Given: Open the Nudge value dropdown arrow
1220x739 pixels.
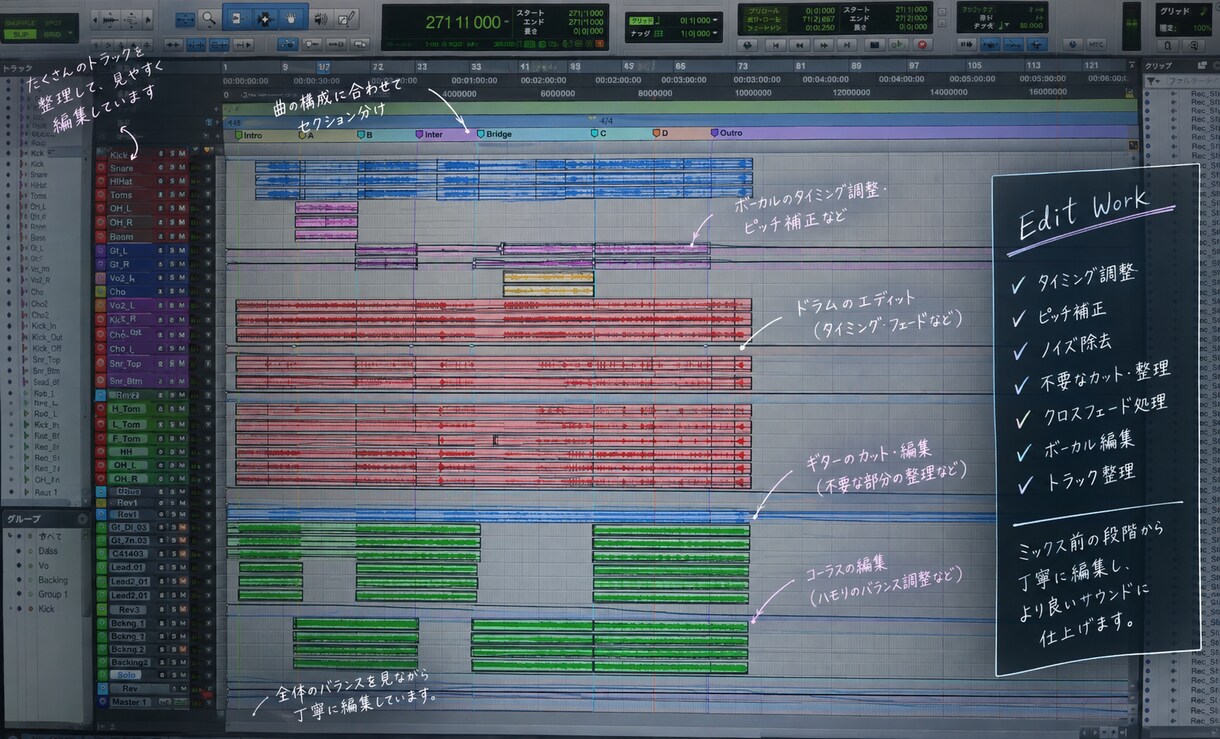Looking at the screenshot, I should tap(717, 34).
